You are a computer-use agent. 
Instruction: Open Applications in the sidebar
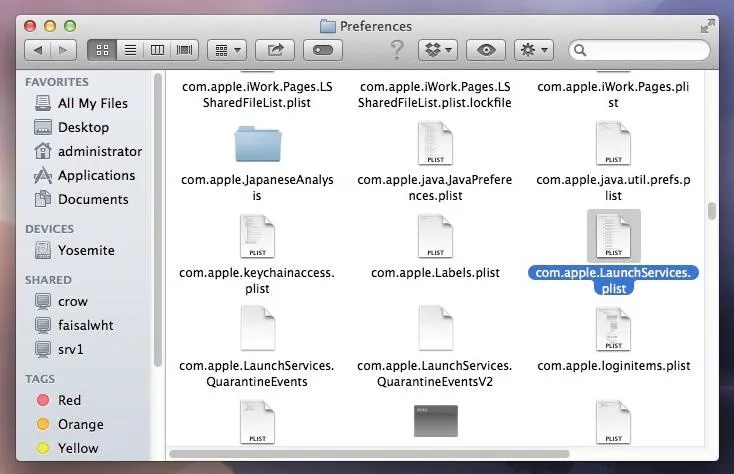coord(84,175)
